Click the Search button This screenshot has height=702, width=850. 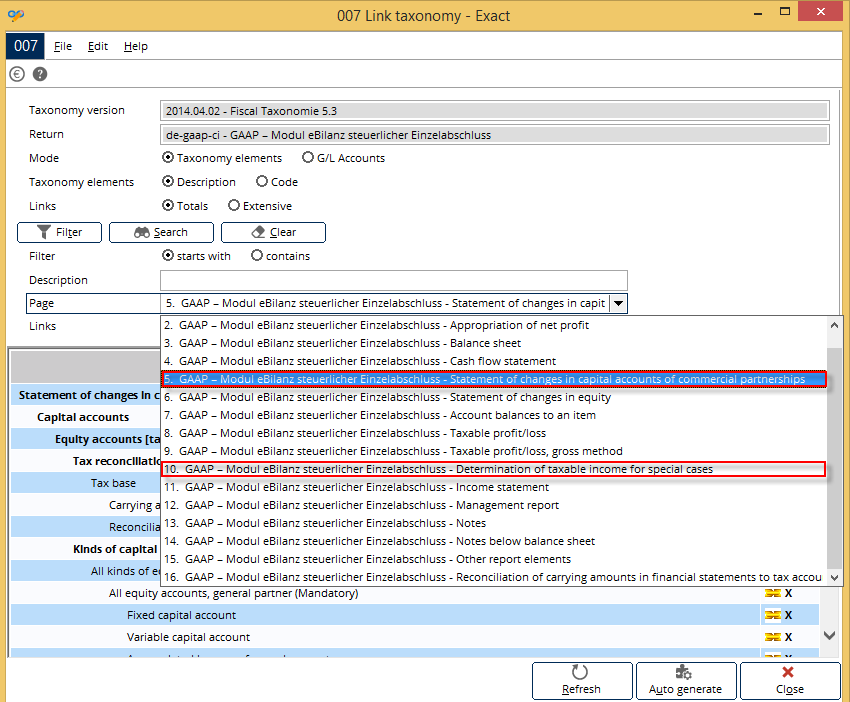point(161,232)
